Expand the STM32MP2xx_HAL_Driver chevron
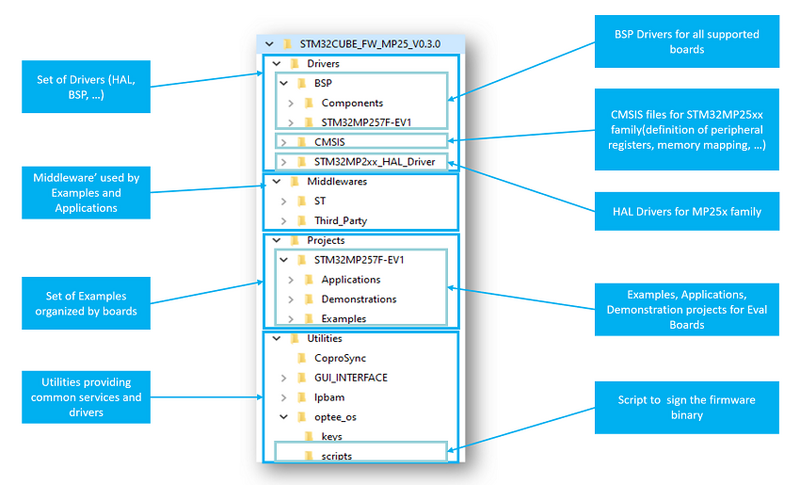The image size is (800, 485). (284, 162)
